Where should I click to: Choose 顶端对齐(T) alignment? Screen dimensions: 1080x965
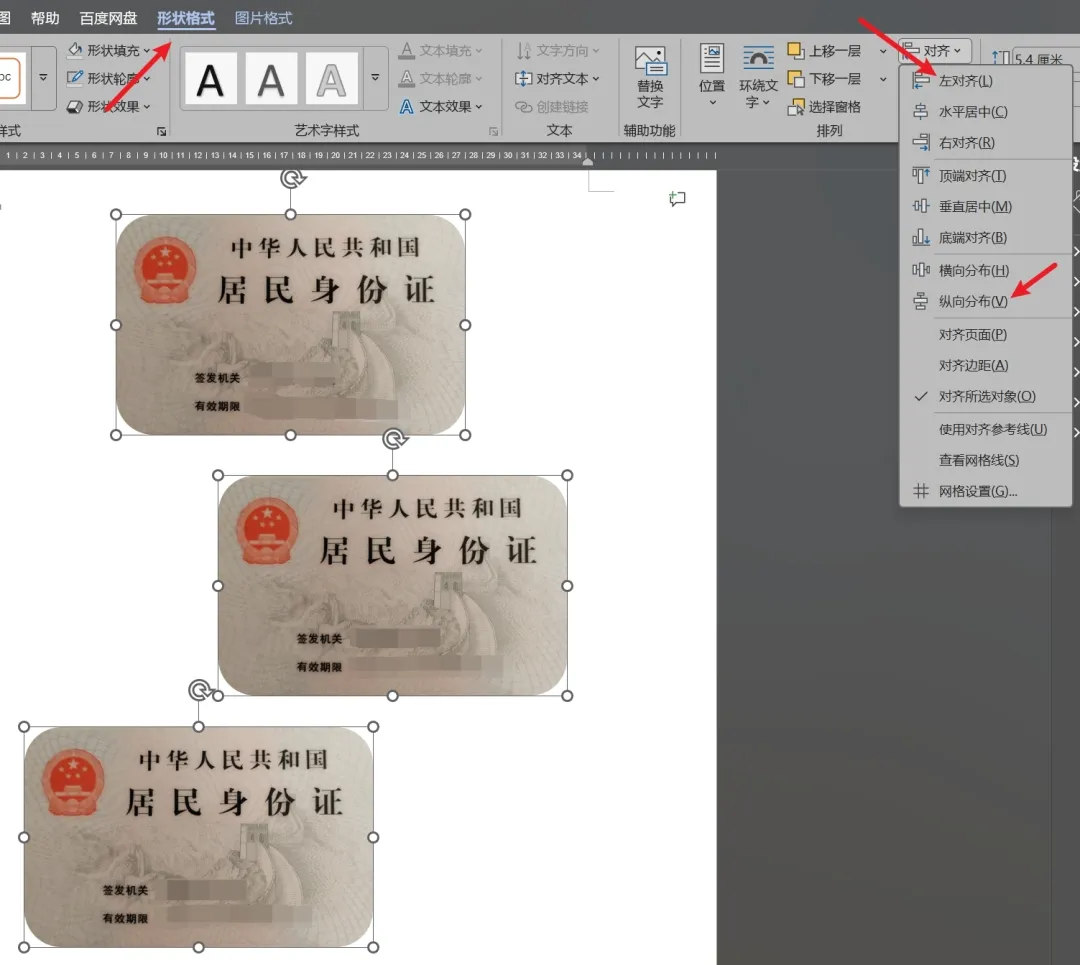coord(986,176)
